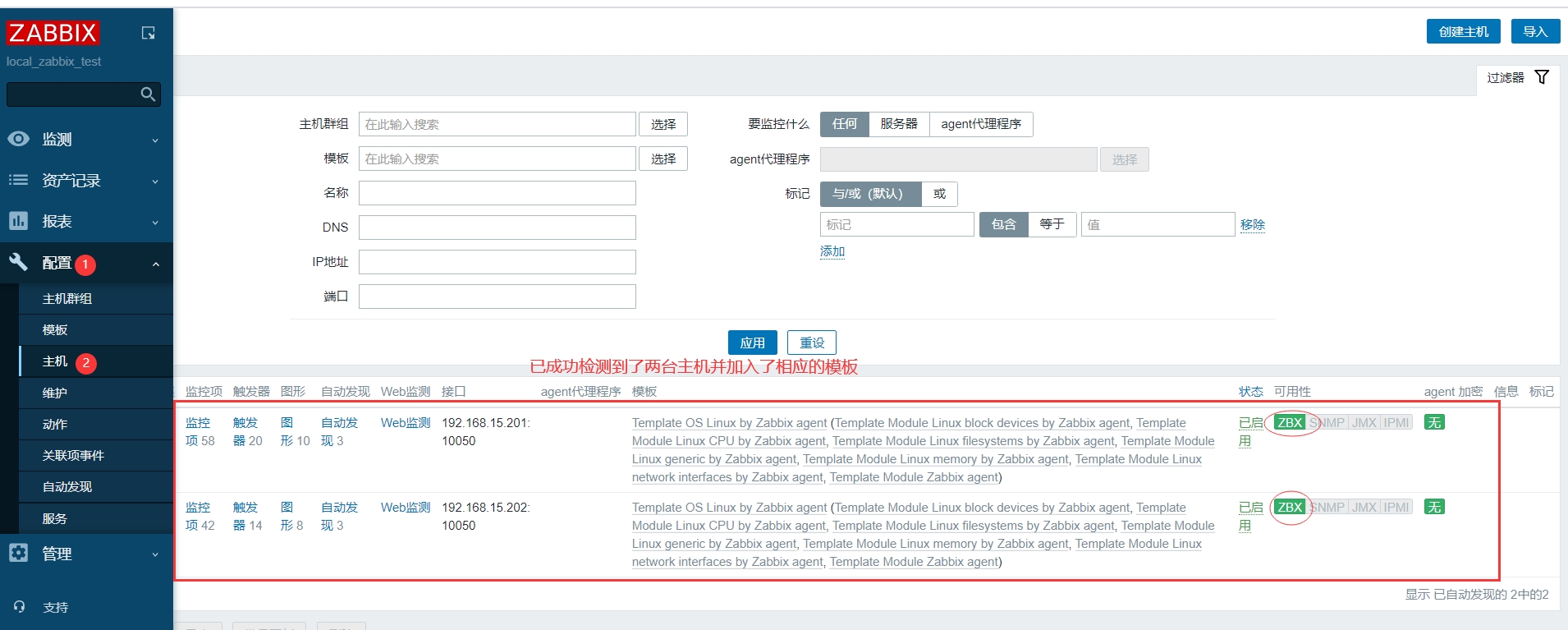Open 主机群组 submenu item
This screenshot has width=1568, height=630.
click(x=96, y=298)
